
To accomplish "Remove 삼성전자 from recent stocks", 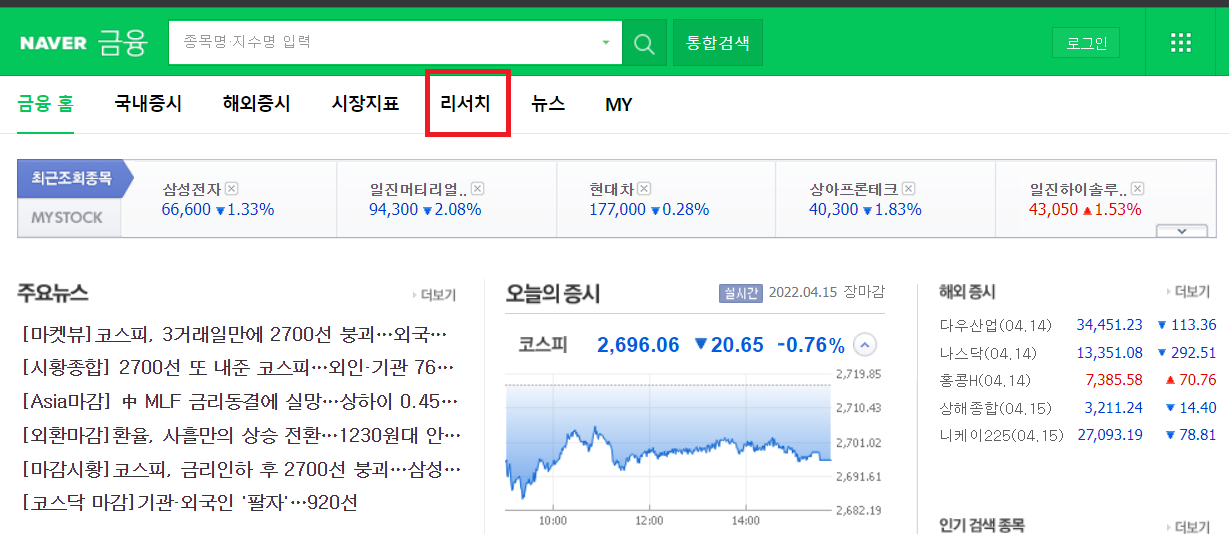I will [x=232, y=188].
